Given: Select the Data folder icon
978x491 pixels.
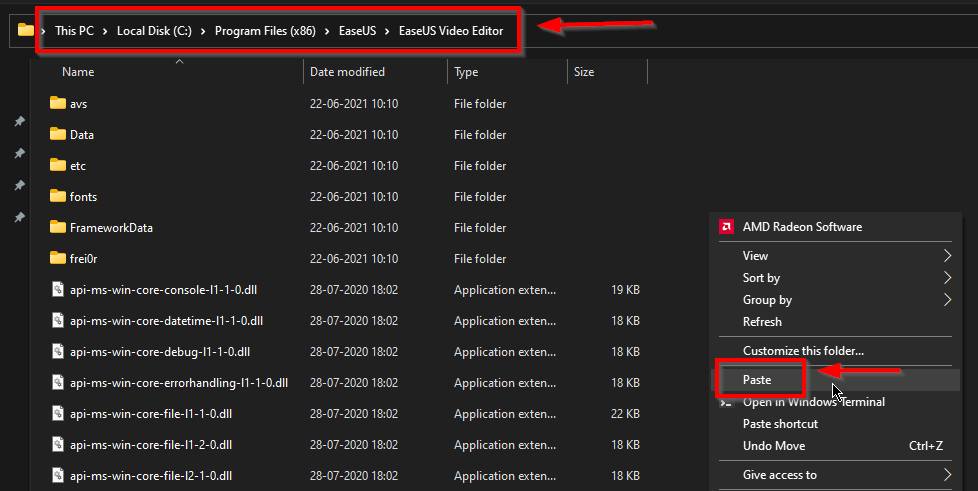Looking at the screenshot, I should pos(58,134).
